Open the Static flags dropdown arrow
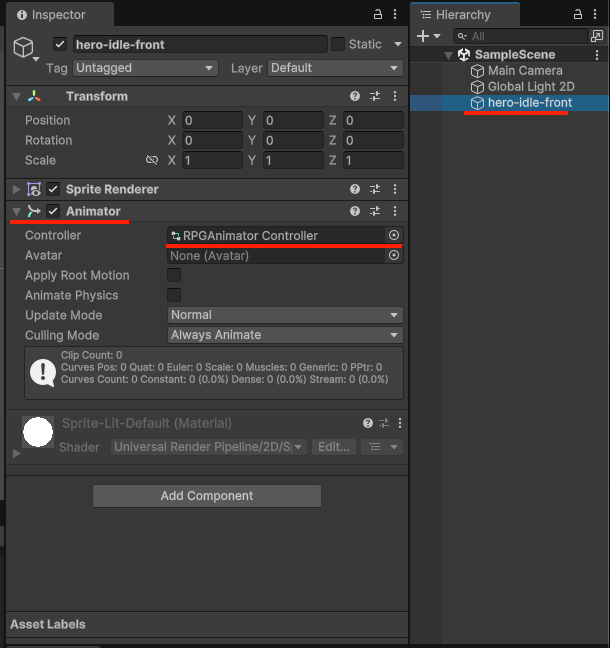Viewport: 610px width, 648px height. [x=398, y=44]
